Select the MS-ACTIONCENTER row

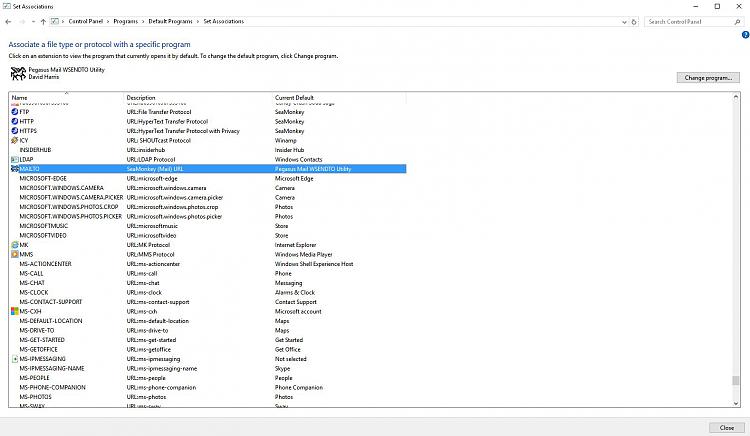[208, 264]
